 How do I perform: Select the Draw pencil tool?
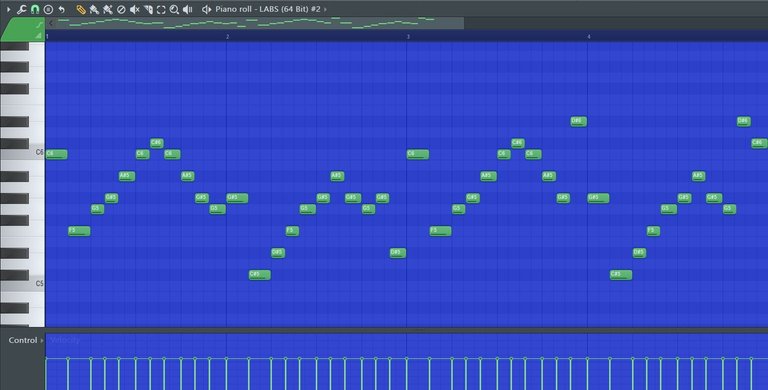click(81, 9)
